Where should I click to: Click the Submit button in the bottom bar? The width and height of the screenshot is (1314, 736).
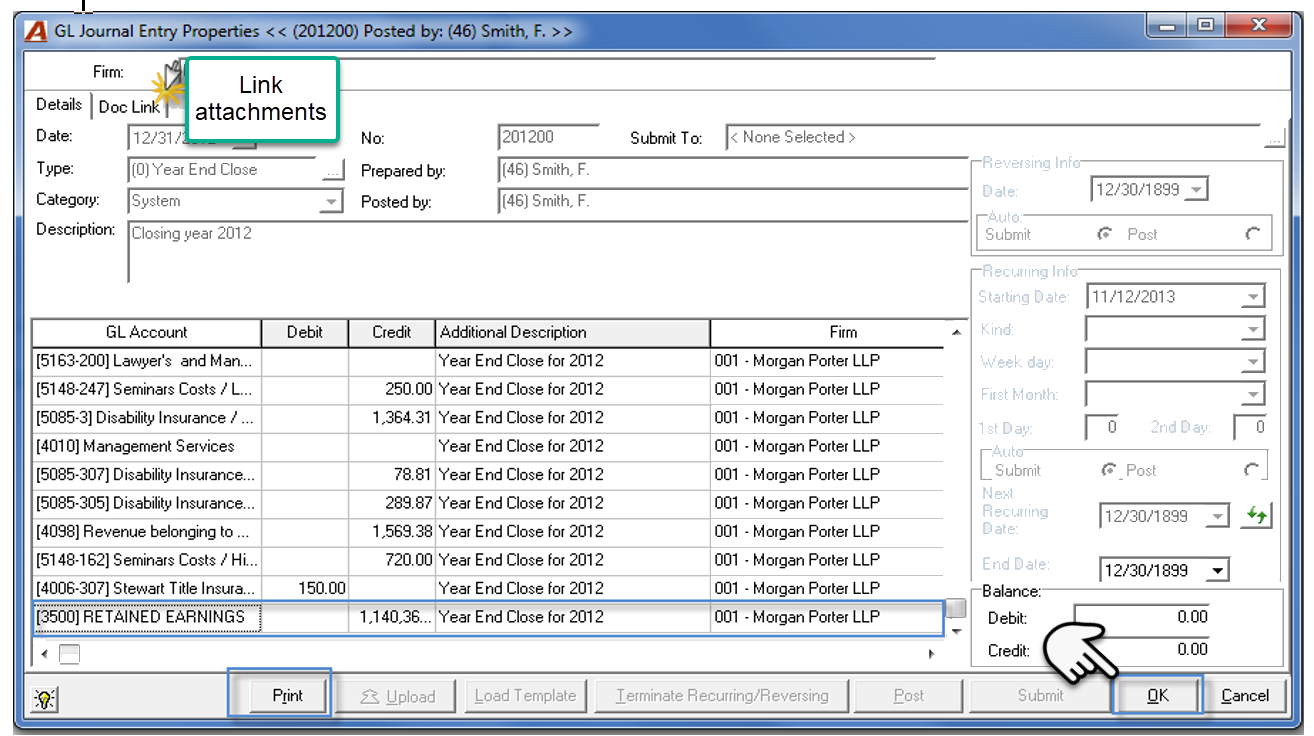click(x=1040, y=696)
